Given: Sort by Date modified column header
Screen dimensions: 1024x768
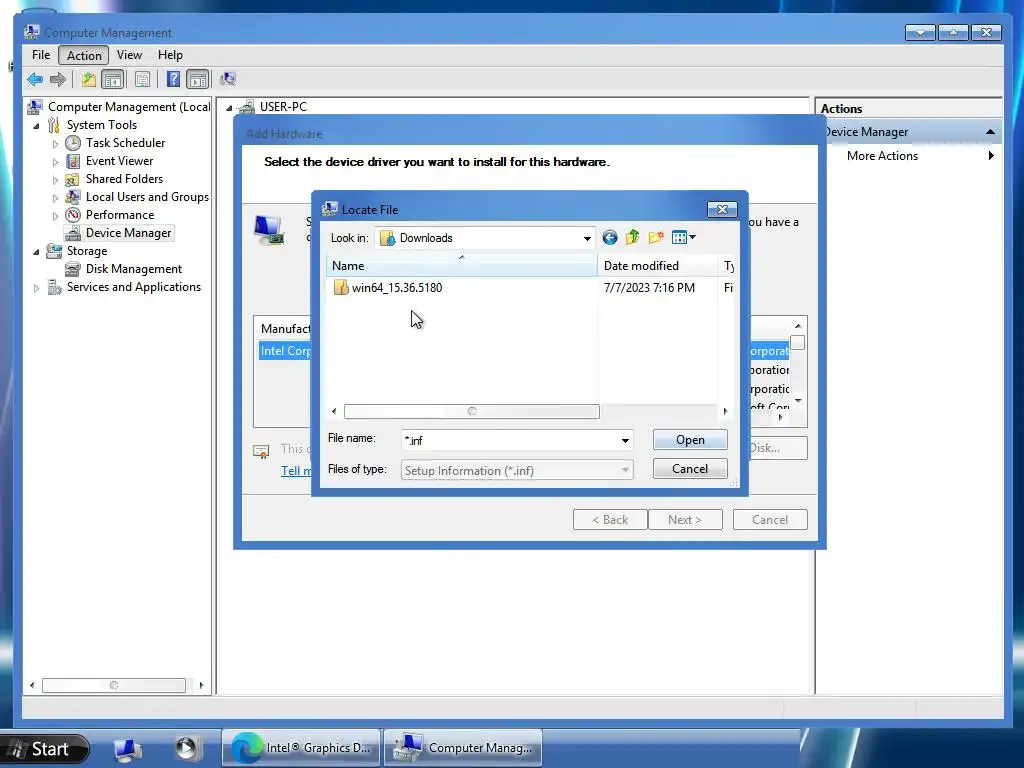Looking at the screenshot, I should [658, 266].
